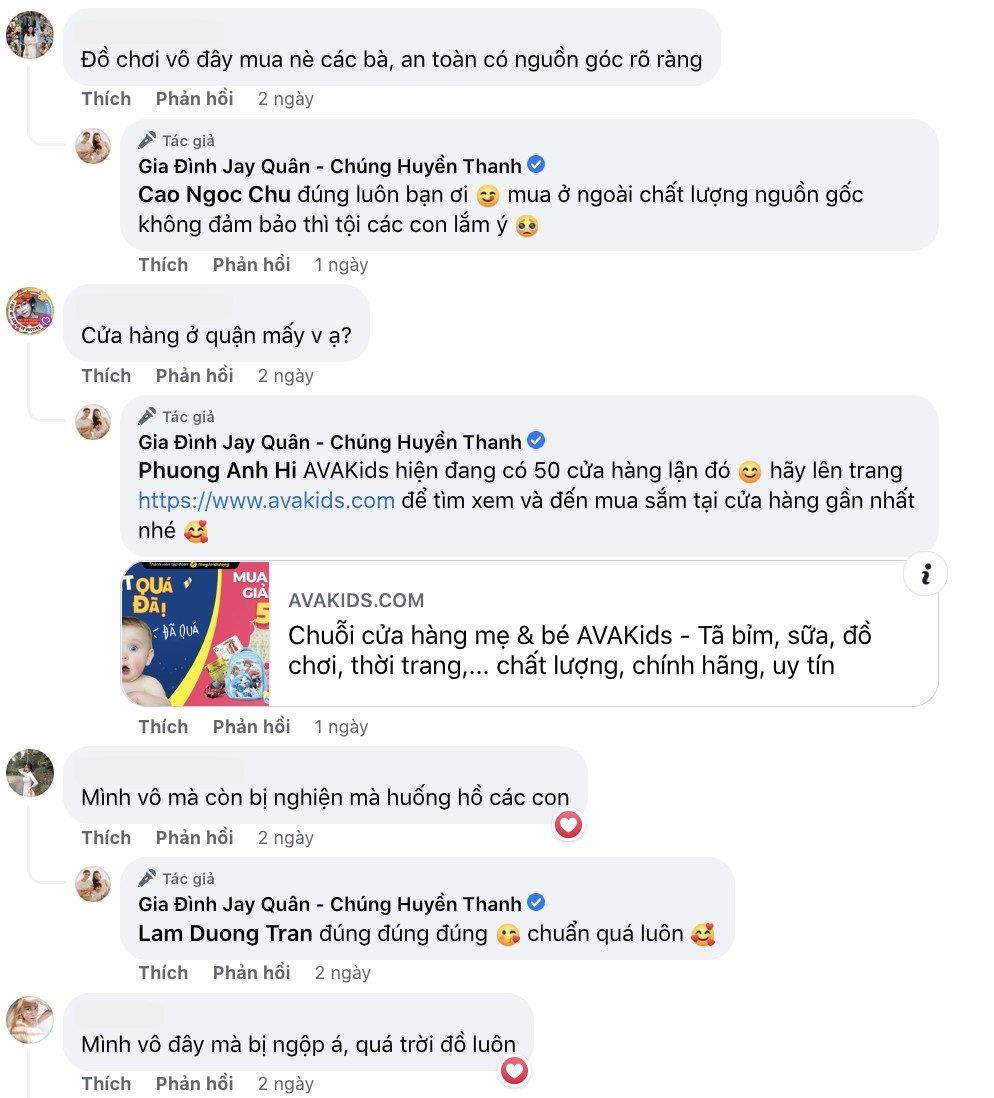Open avatar of 'Cửa hàng ở quận mấy' commenter
Viewport: 994px width, 1098px height.
coord(30,311)
